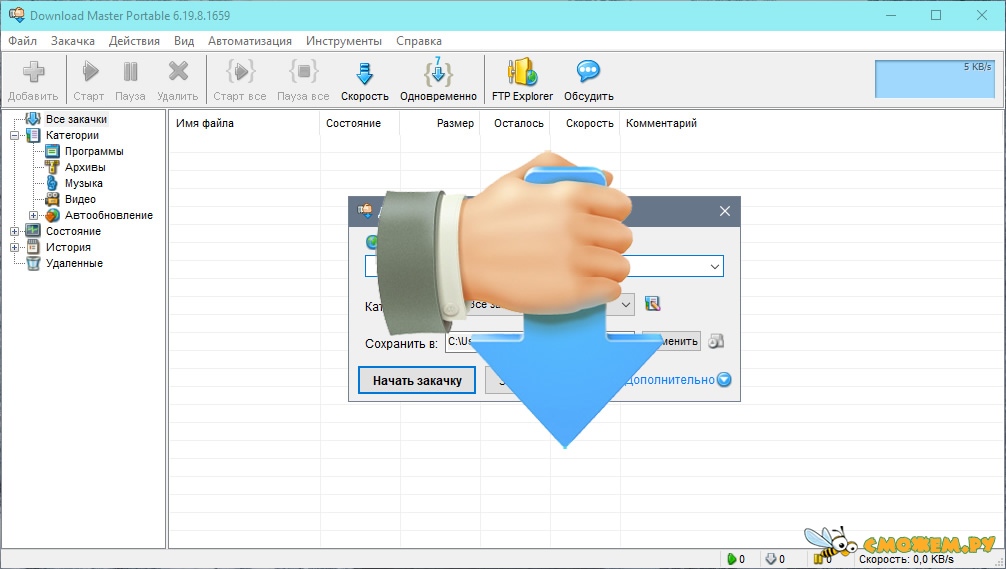Open the category dropdown in dialog
This screenshot has height=569, width=1006.
626,305
